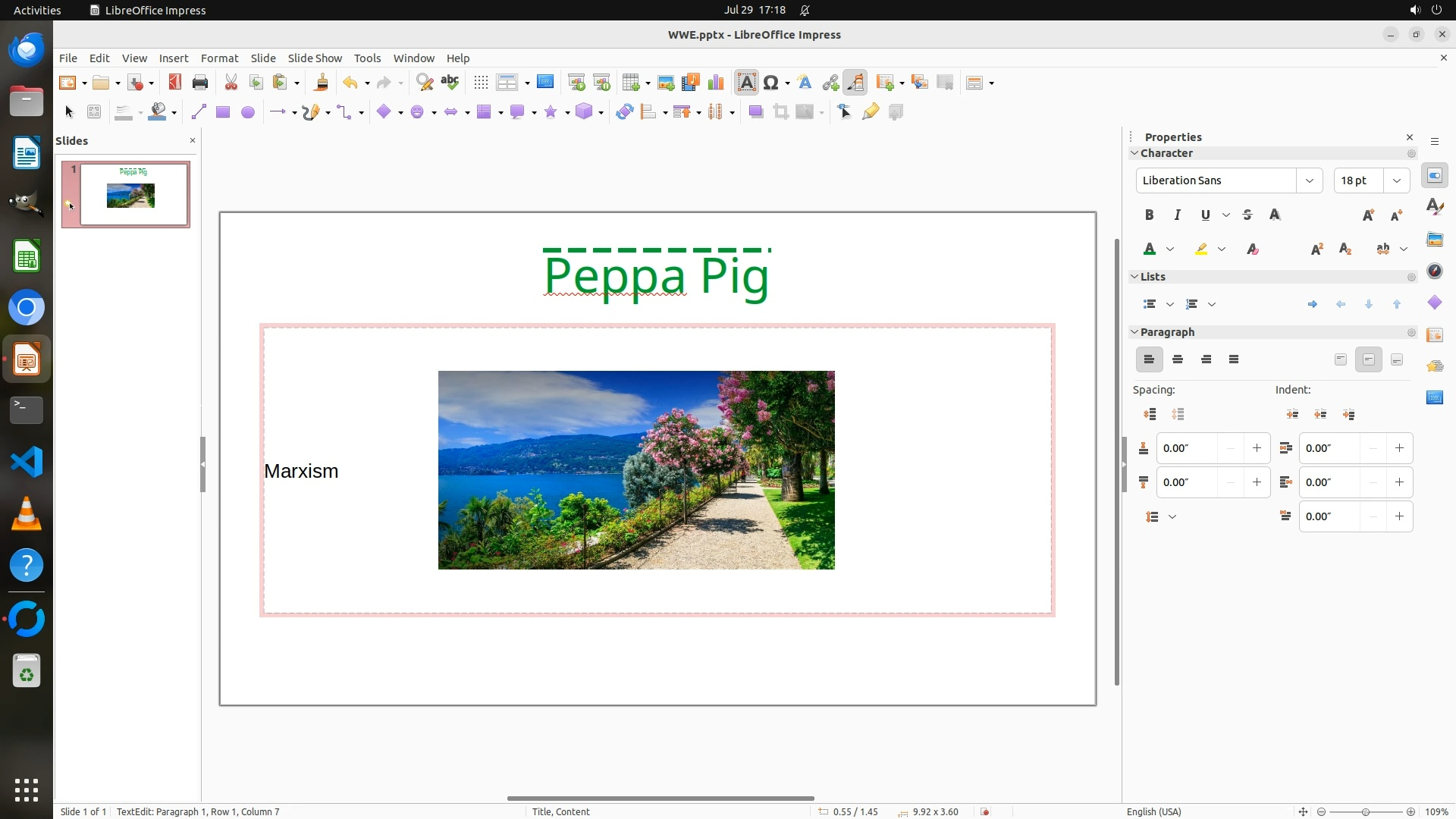Collapse the Paragraph section
The width and height of the screenshot is (1456, 819).
1135,332
